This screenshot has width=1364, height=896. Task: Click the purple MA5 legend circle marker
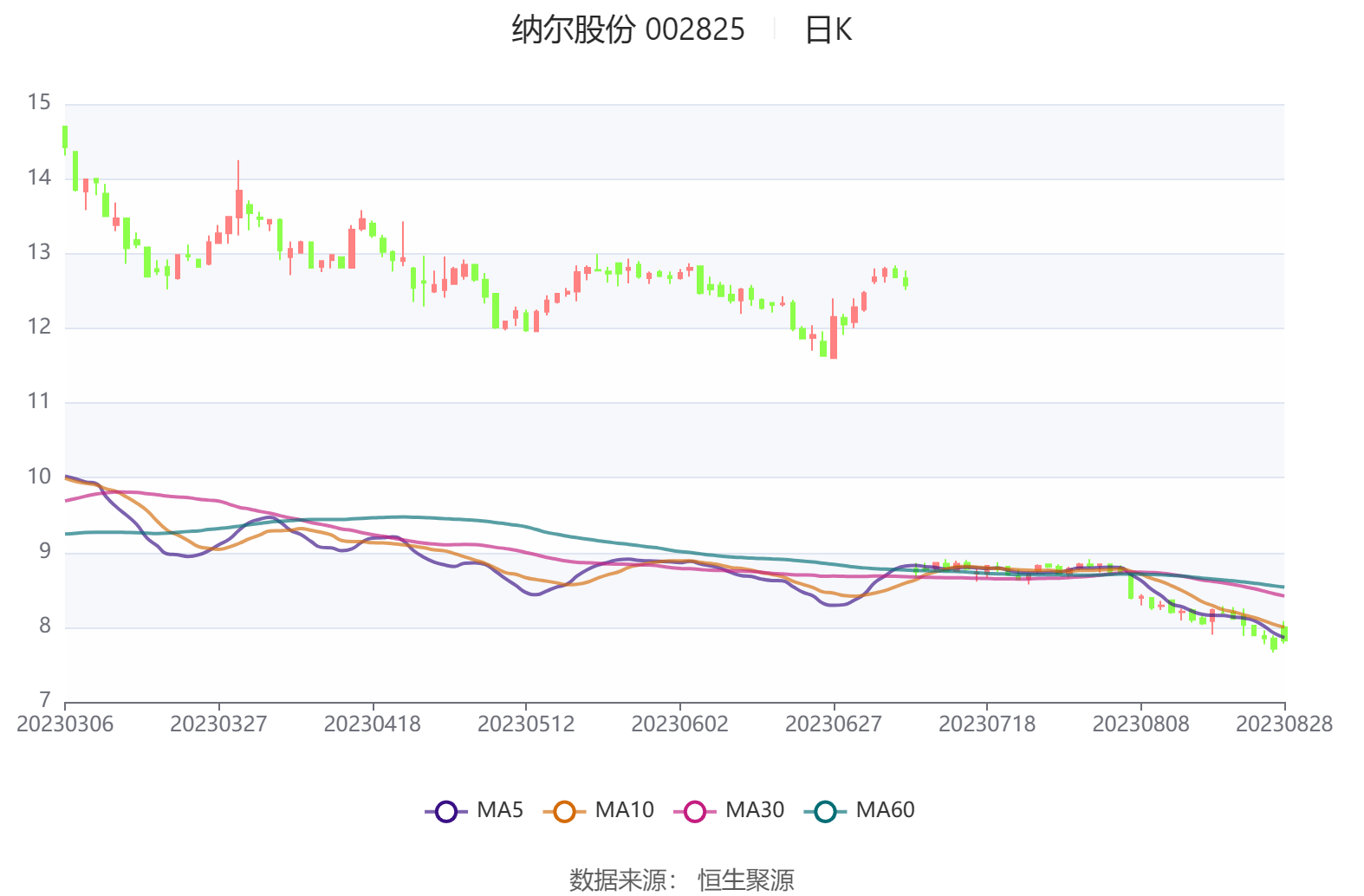pyautogui.click(x=445, y=812)
